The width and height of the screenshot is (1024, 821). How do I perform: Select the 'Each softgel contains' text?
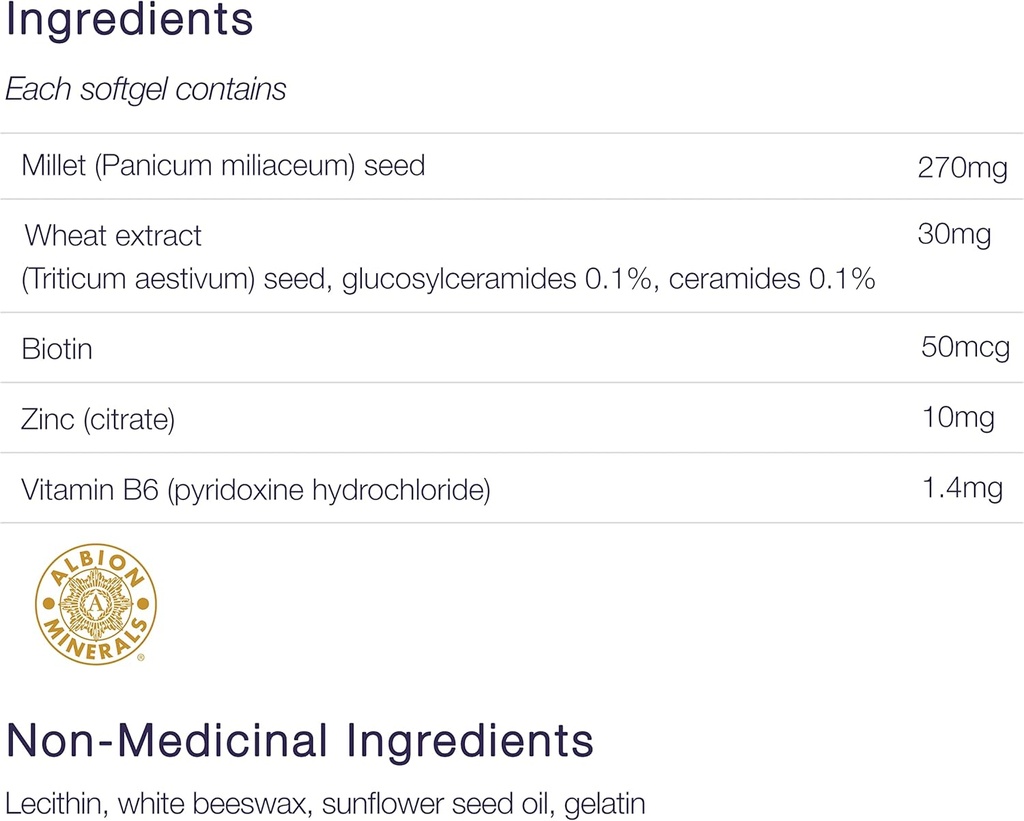(146, 89)
